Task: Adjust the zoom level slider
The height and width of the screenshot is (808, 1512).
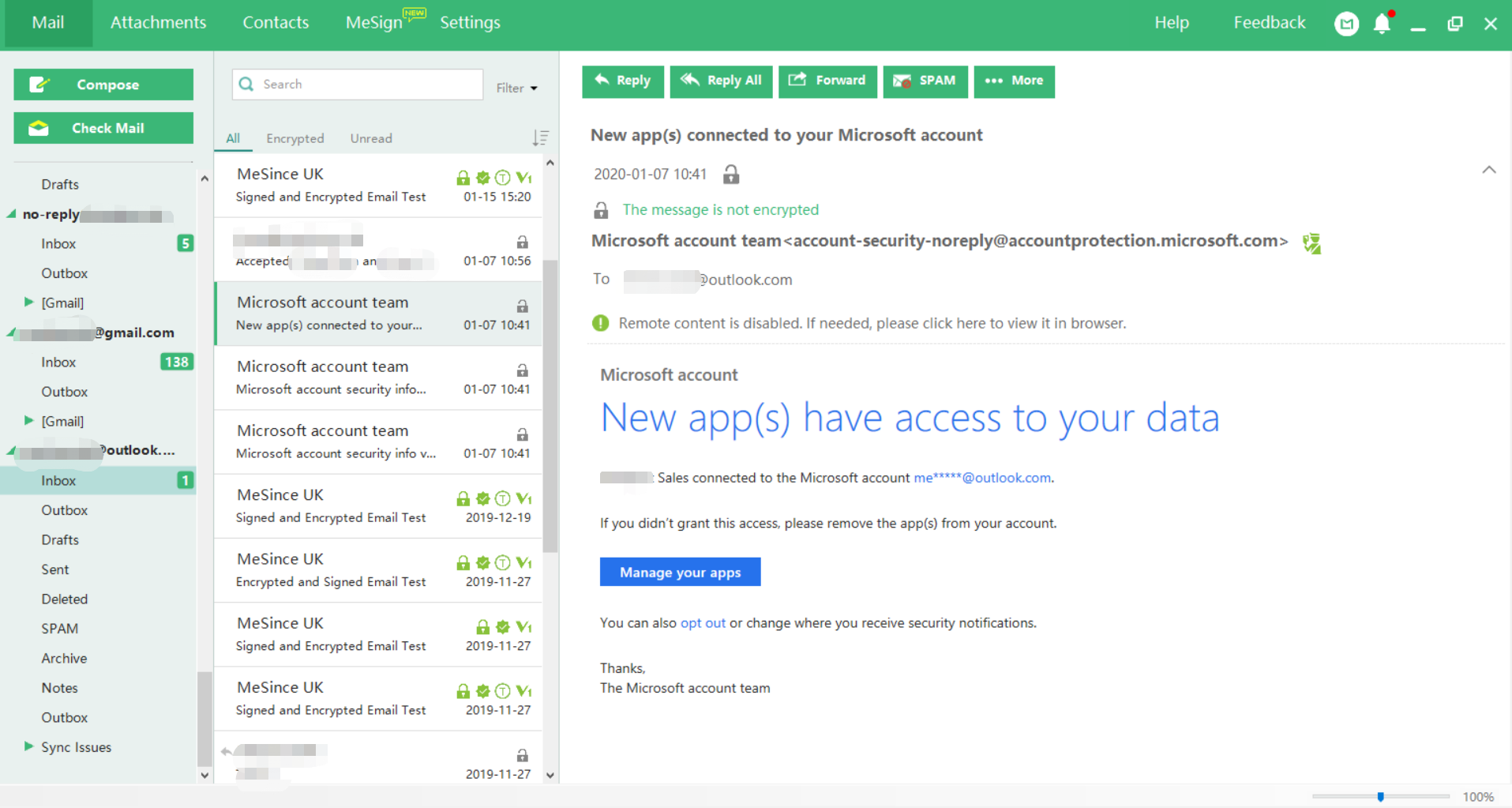Action: [1380, 797]
